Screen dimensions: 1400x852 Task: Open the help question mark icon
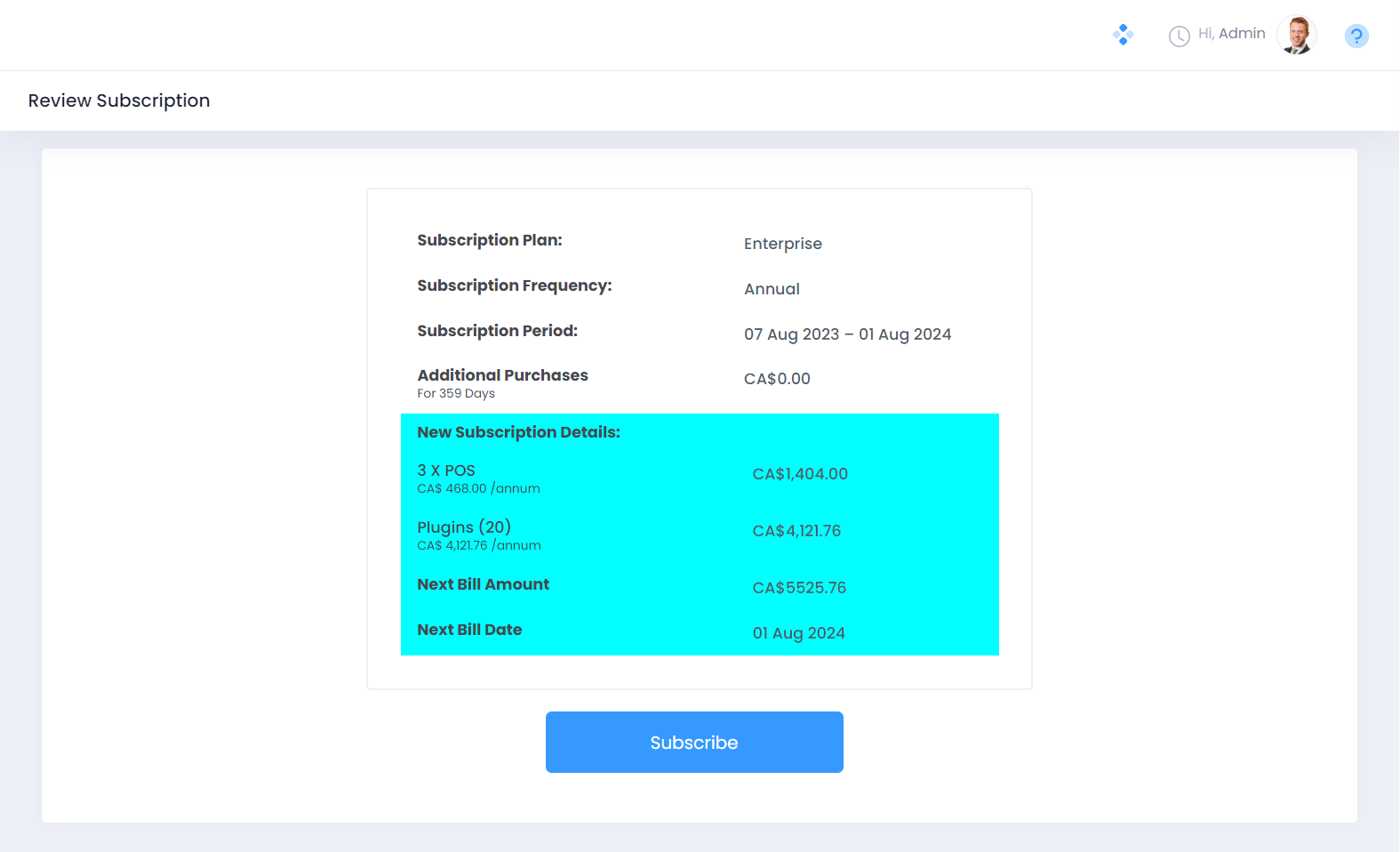(1356, 36)
